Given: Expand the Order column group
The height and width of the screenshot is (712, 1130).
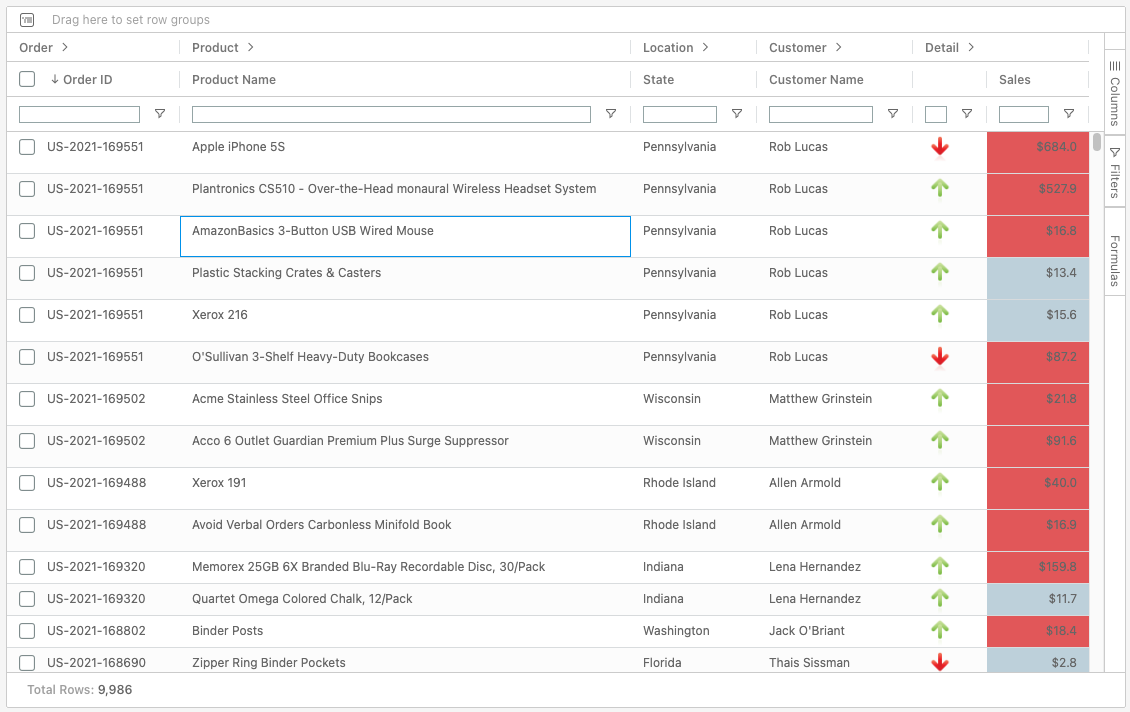Looking at the screenshot, I should click(65, 47).
